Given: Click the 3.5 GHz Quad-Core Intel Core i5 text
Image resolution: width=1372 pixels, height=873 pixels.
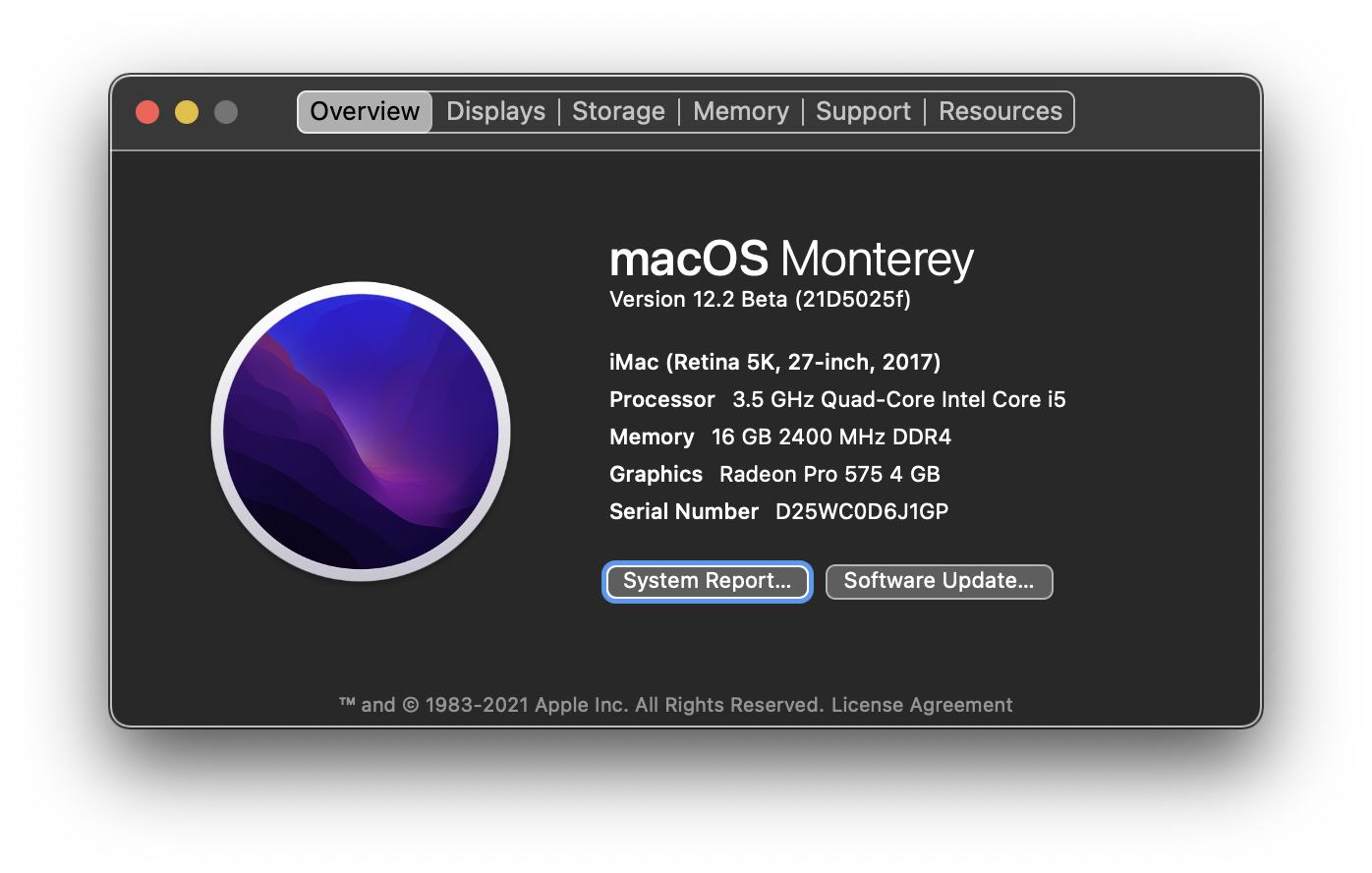Looking at the screenshot, I should tap(898, 399).
